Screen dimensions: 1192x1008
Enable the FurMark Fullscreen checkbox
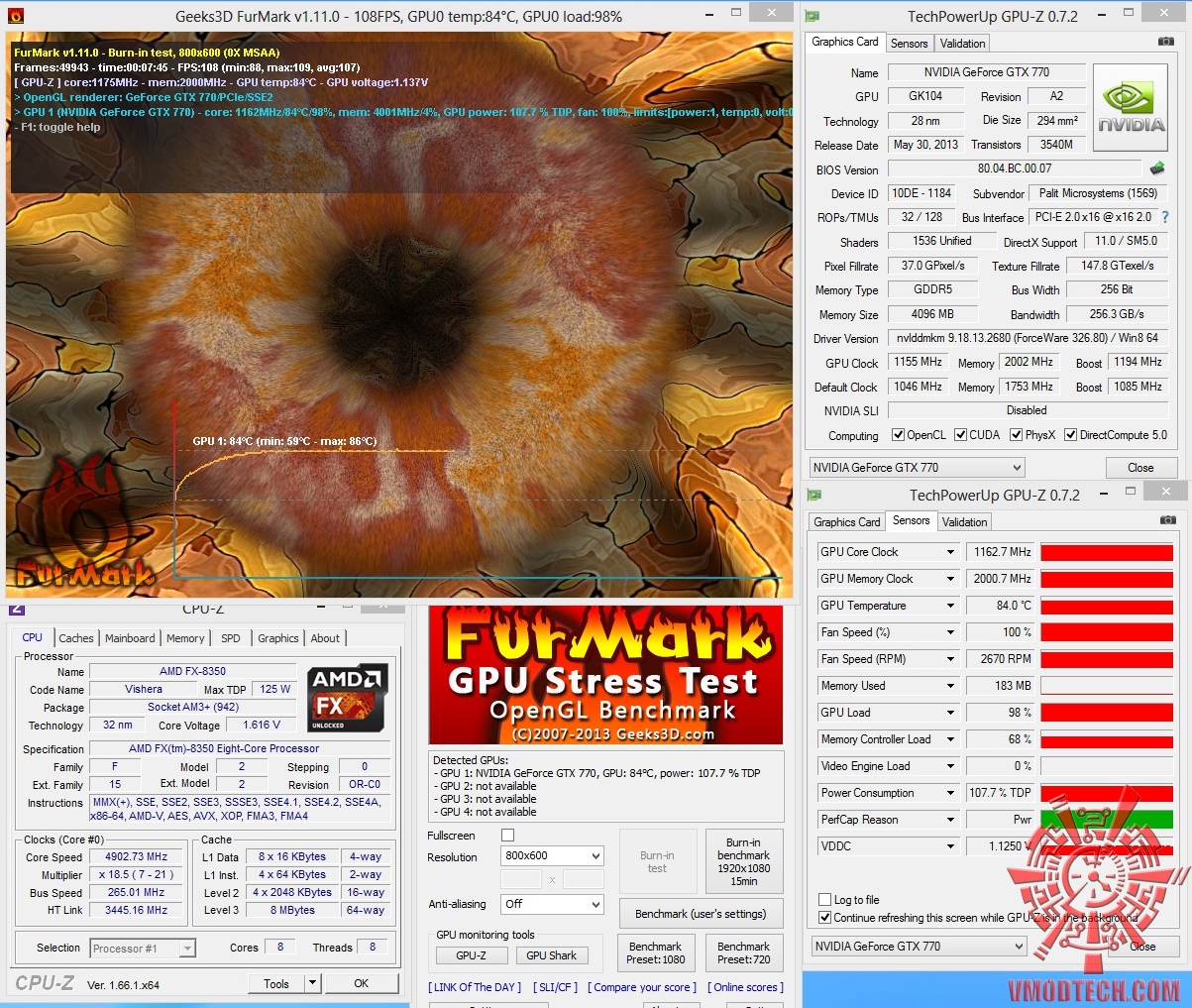(x=507, y=836)
